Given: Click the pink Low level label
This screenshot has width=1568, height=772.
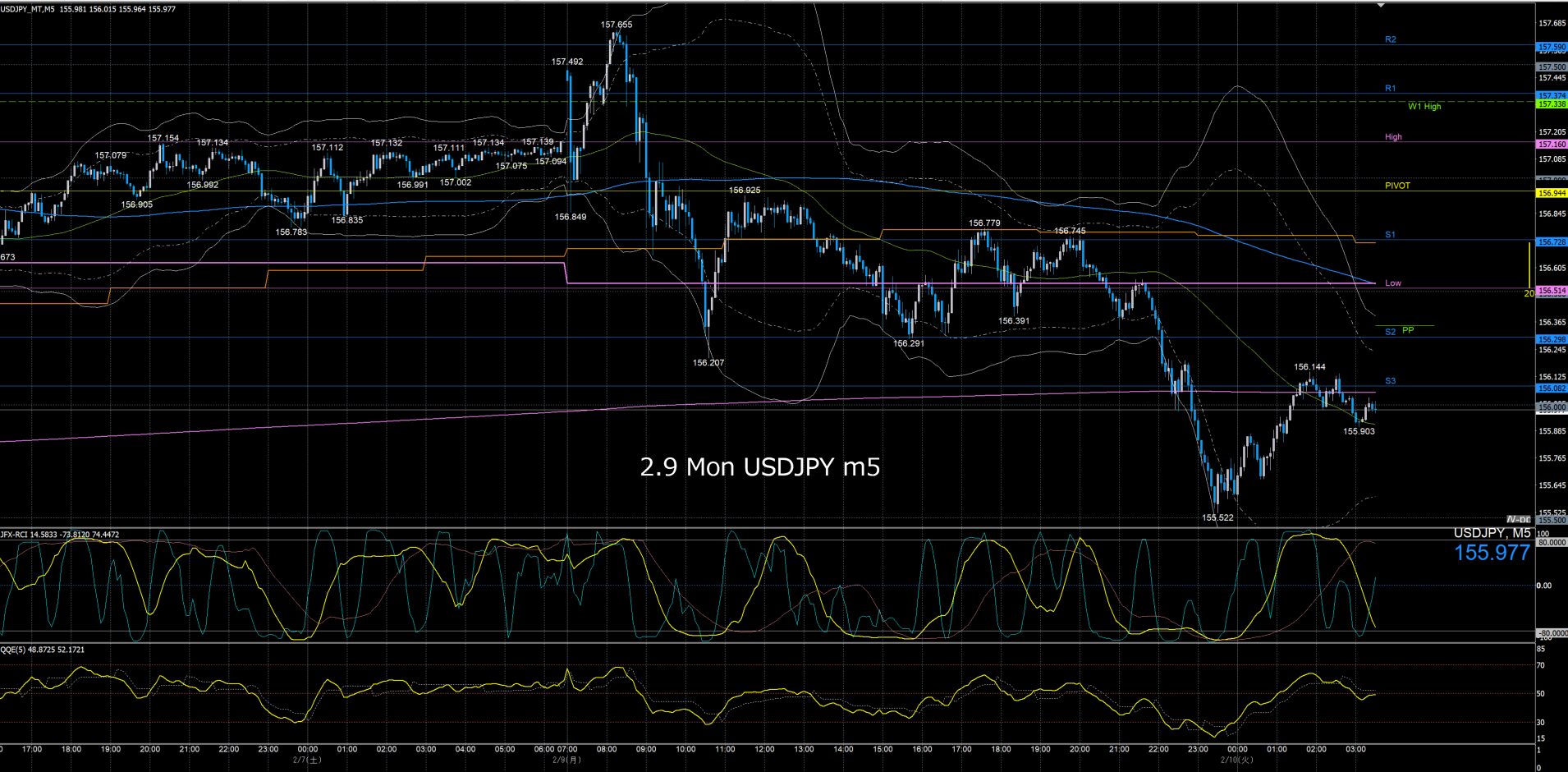Looking at the screenshot, I should (1393, 283).
